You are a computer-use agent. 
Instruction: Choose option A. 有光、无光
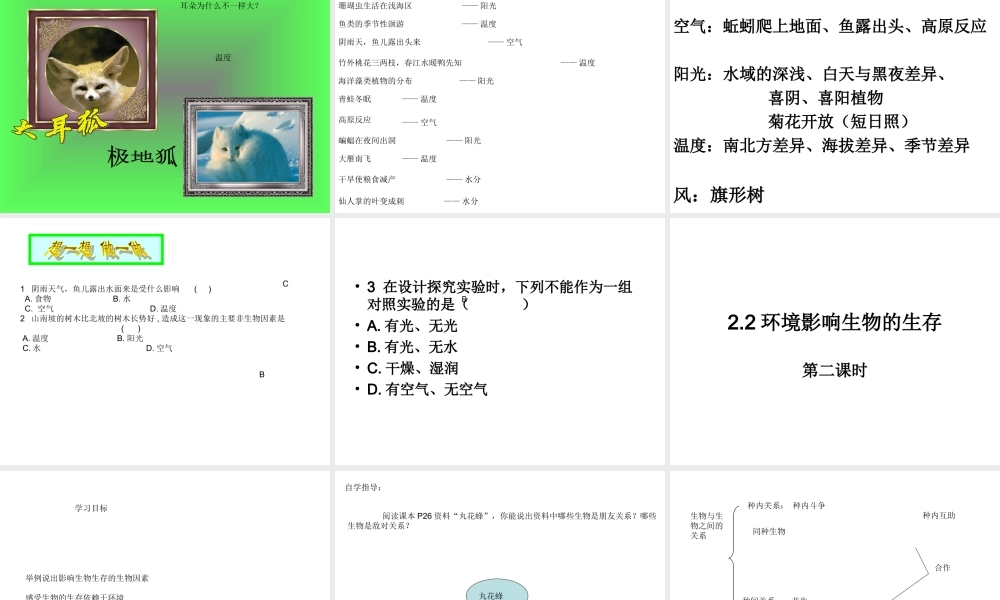point(412,326)
